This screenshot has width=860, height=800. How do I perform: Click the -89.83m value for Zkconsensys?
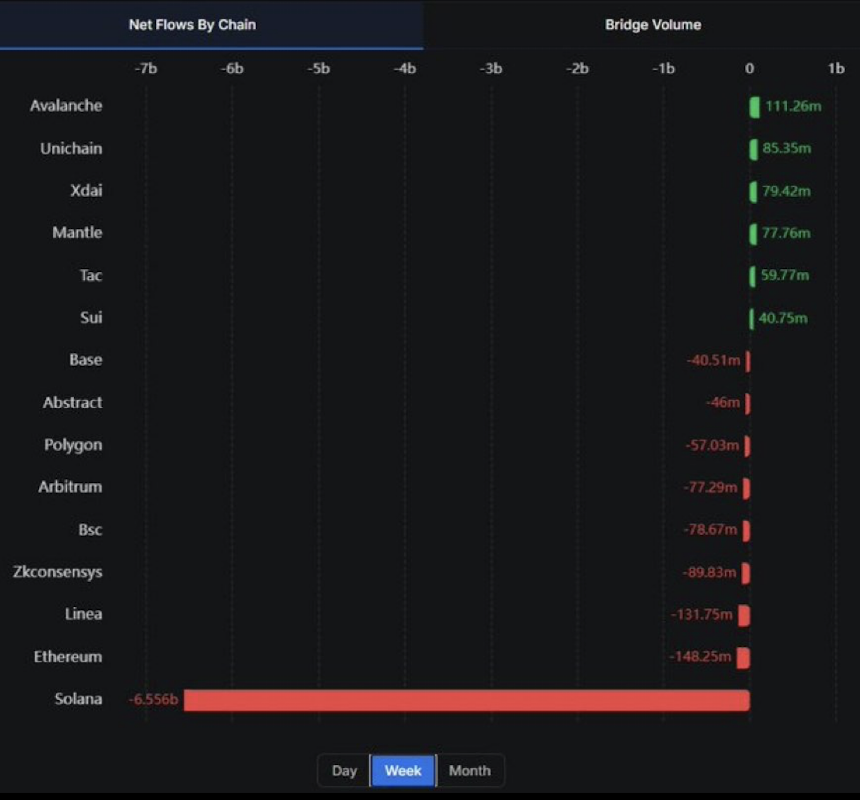click(x=709, y=572)
